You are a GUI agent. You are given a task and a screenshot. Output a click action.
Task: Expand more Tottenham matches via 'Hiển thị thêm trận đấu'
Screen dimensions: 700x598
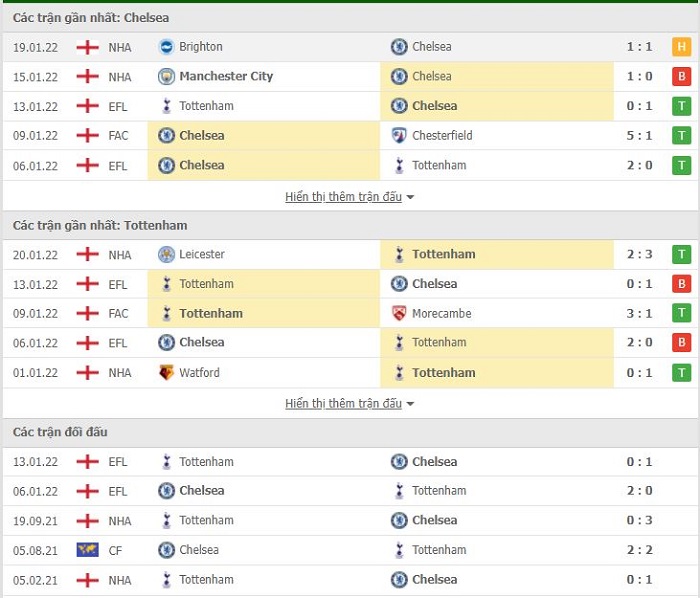point(343,403)
